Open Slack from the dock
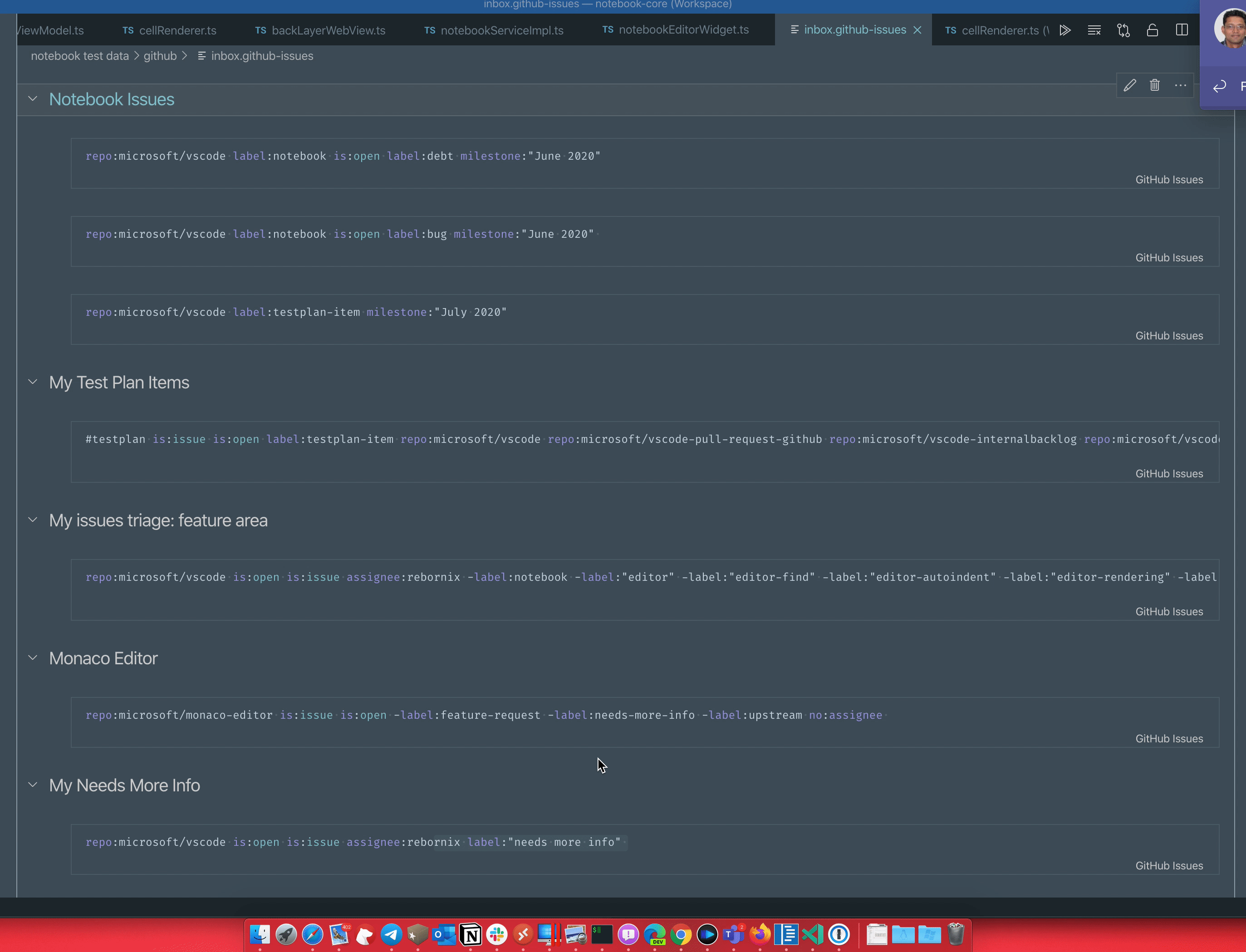Screen dimensions: 1246x952 click(497, 934)
